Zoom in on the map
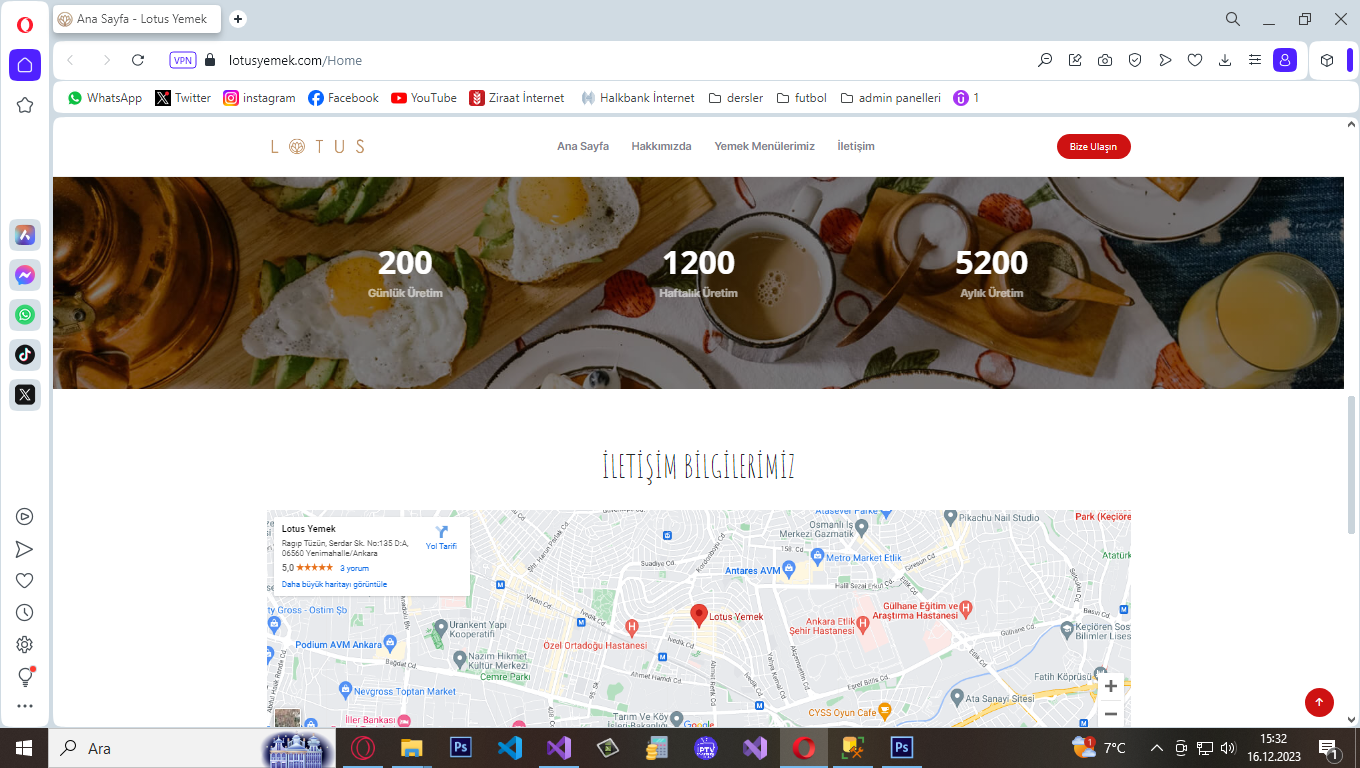The width and height of the screenshot is (1360, 768). pos(1110,686)
